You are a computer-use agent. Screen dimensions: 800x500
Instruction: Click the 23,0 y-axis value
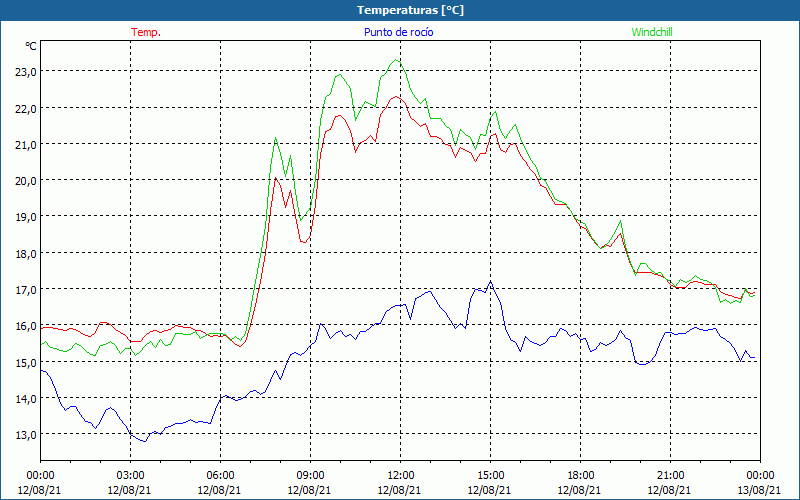[26, 72]
